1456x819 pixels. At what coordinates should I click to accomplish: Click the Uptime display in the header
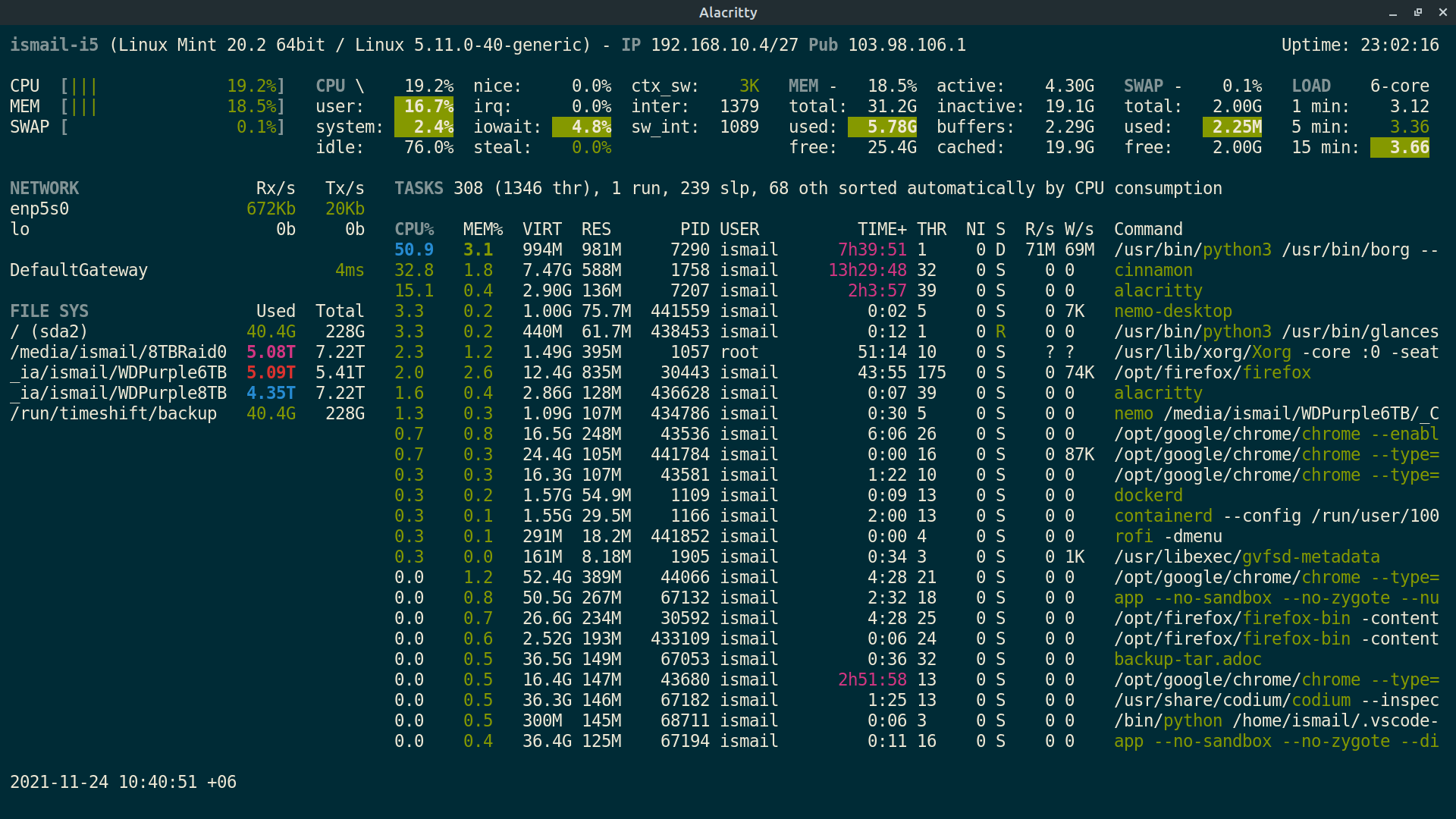coord(1363,45)
